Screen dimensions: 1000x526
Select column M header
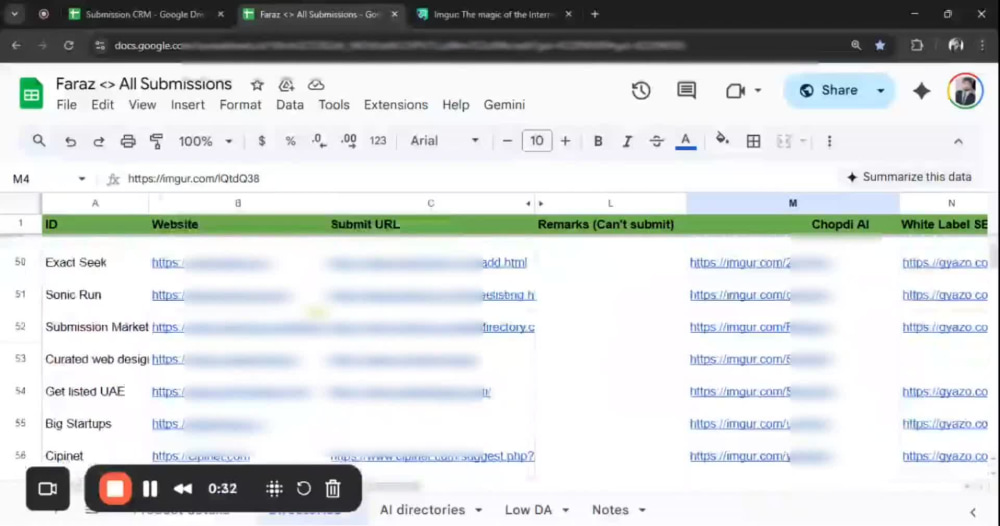(x=793, y=203)
